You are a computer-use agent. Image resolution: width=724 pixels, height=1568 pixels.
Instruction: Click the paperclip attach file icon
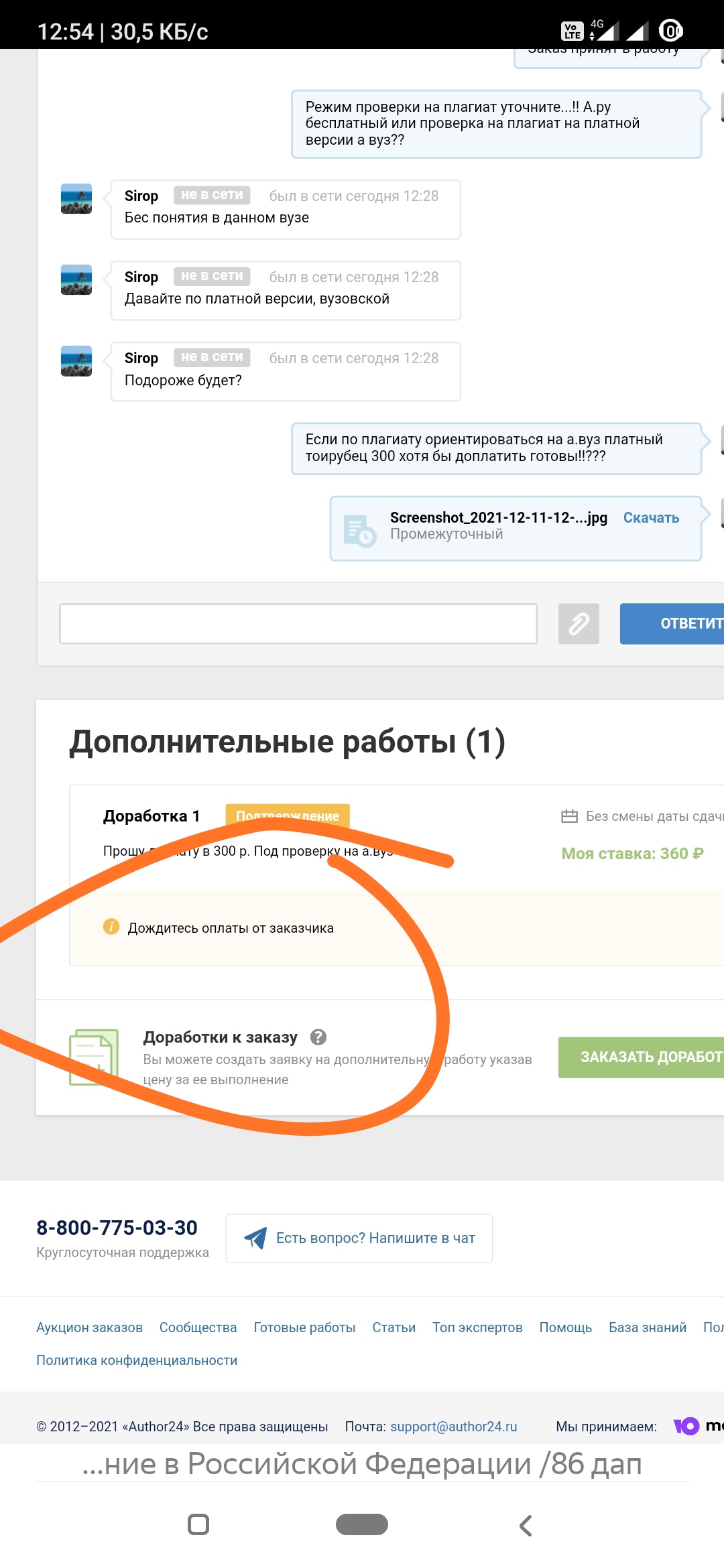coord(579,624)
